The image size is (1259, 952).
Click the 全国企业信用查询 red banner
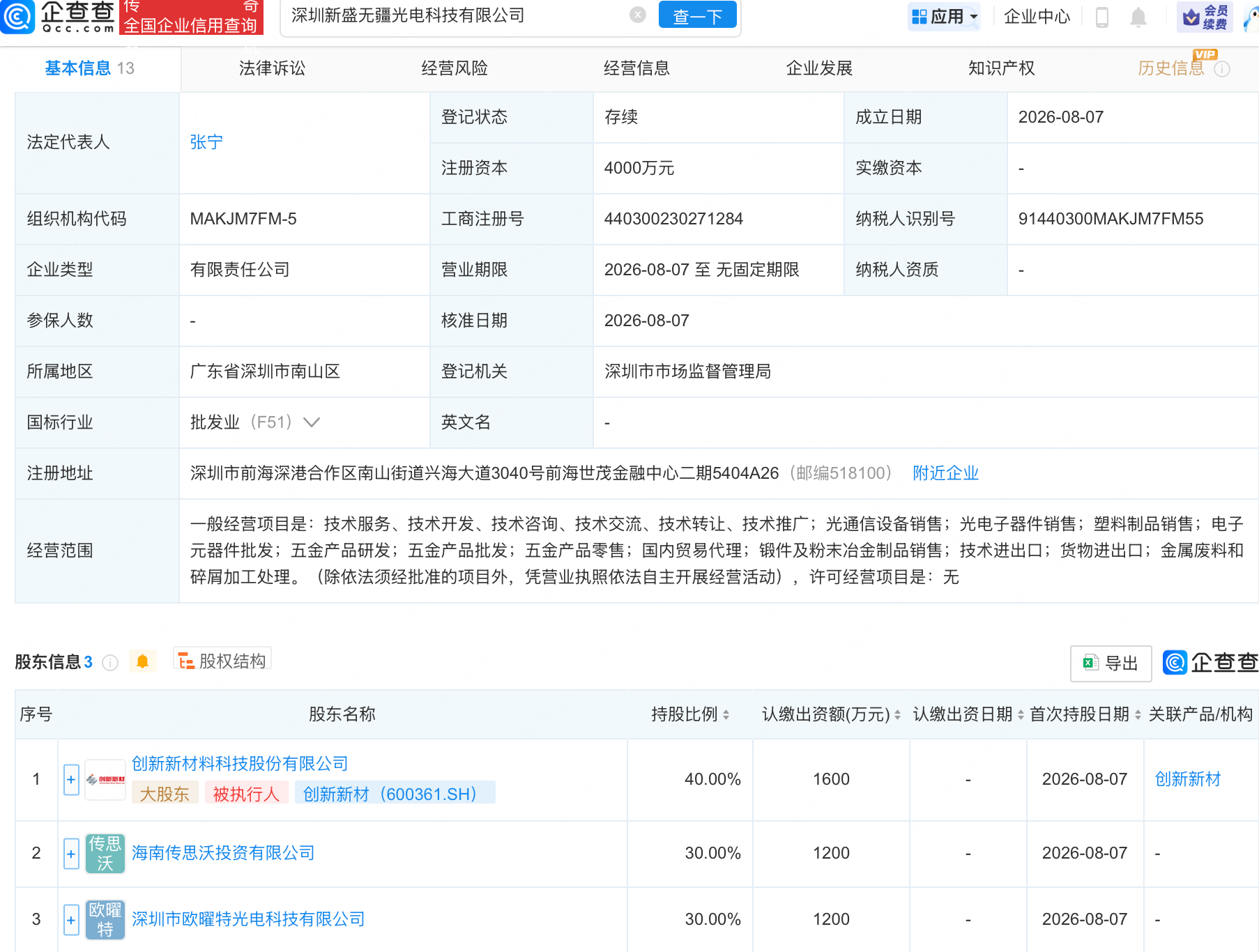pyautogui.click(x=190, y=17)
